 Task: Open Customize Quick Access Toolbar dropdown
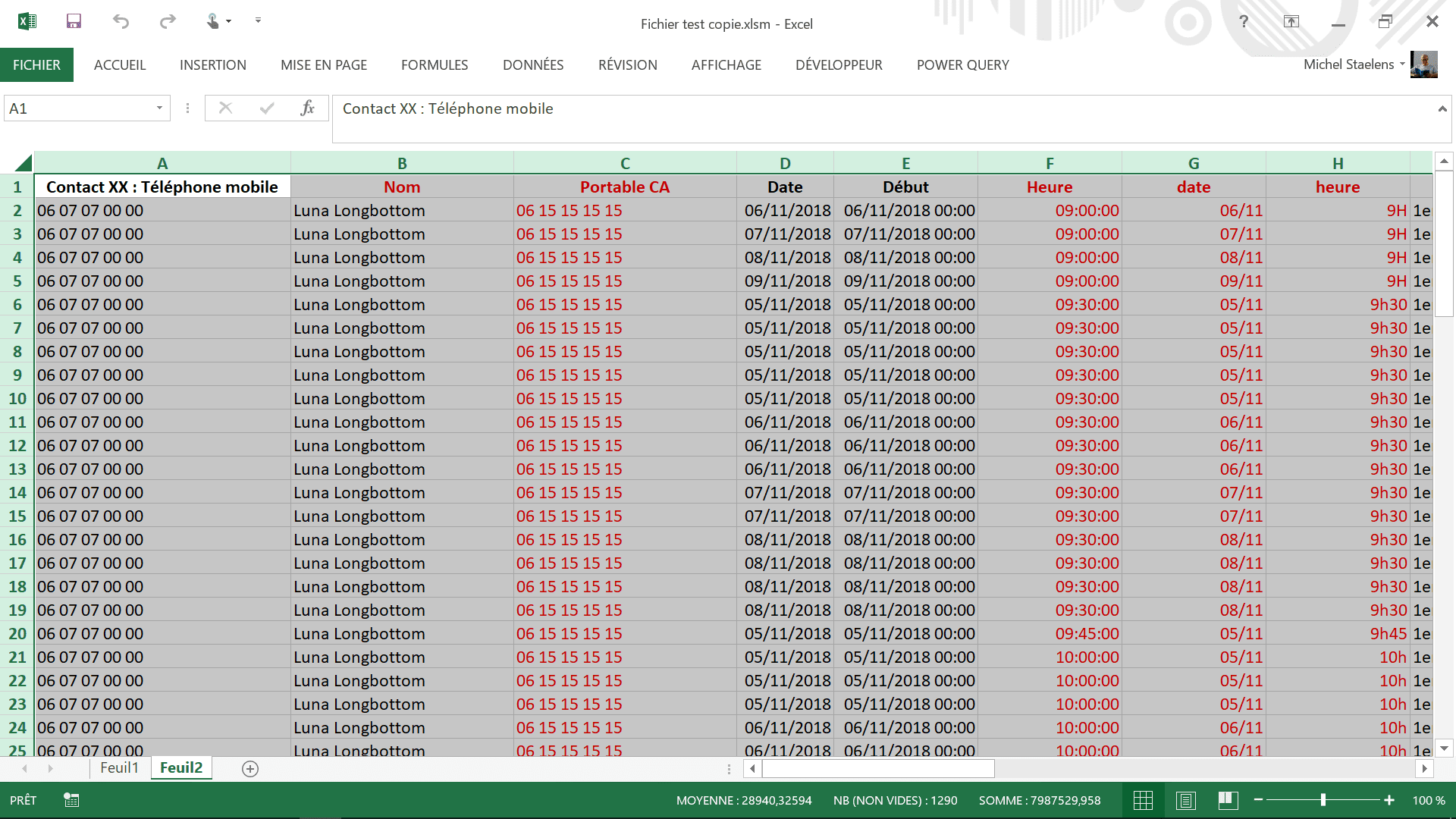pyautogui.click(x=258, y=21)
